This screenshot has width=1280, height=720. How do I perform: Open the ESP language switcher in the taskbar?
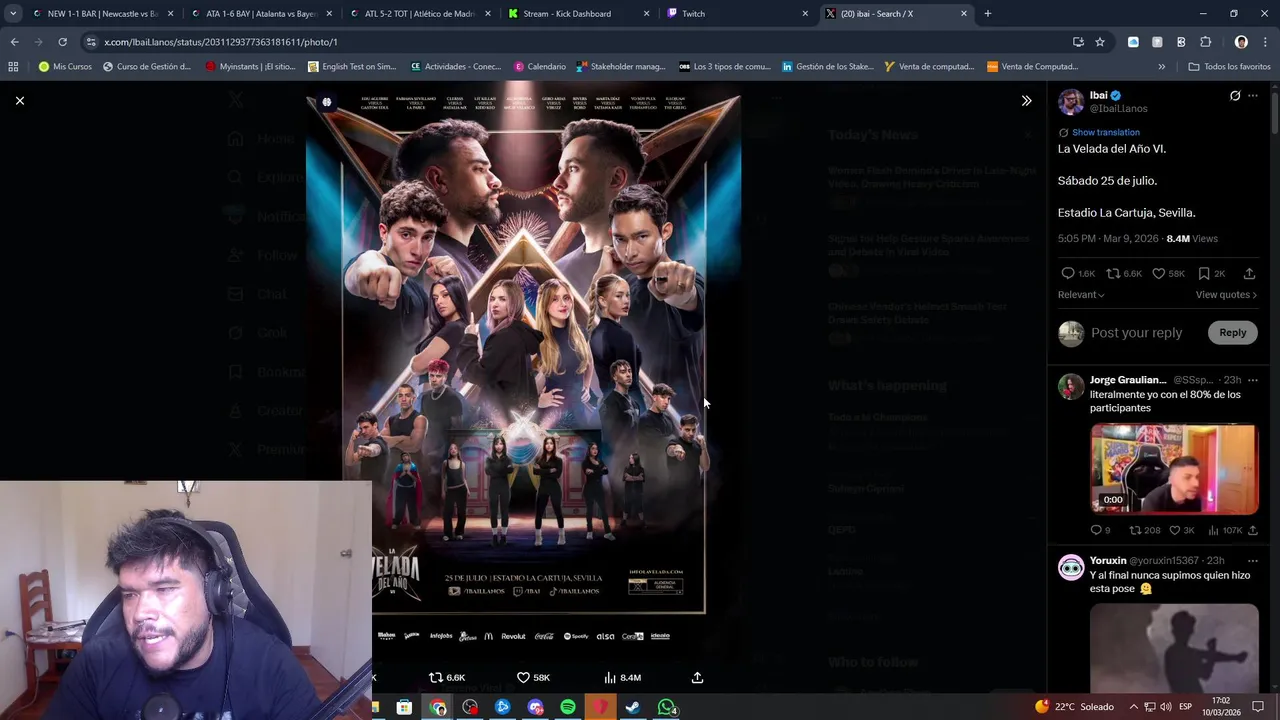(x=1186, y=707)
